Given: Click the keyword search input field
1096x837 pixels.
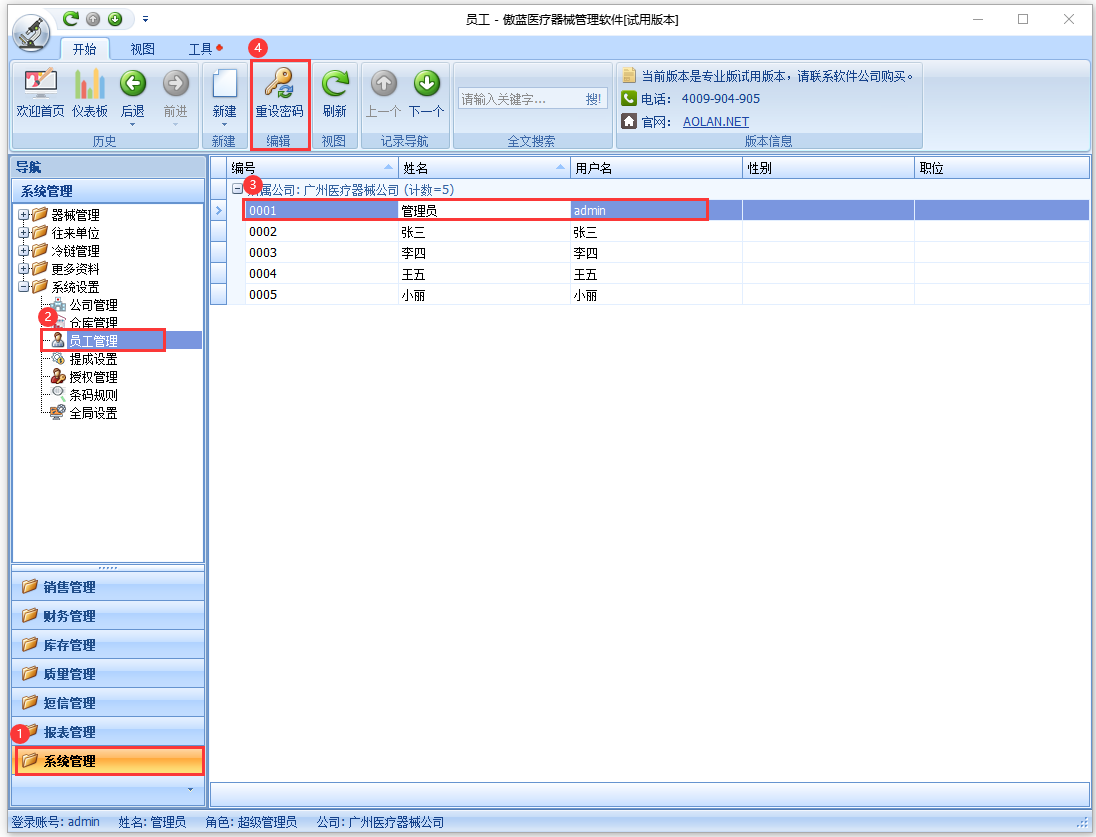Looking at the screenshot, I should pyautogui.click(x=518, y=99).
